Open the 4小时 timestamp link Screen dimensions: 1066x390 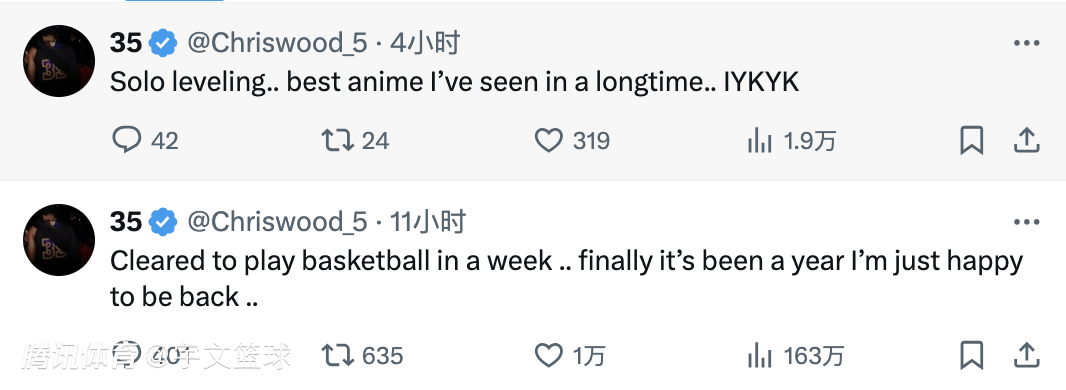(425, 43)
